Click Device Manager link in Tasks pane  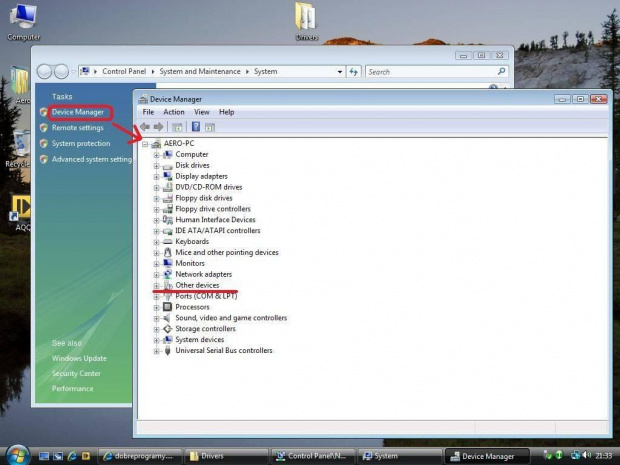point(78,112)
